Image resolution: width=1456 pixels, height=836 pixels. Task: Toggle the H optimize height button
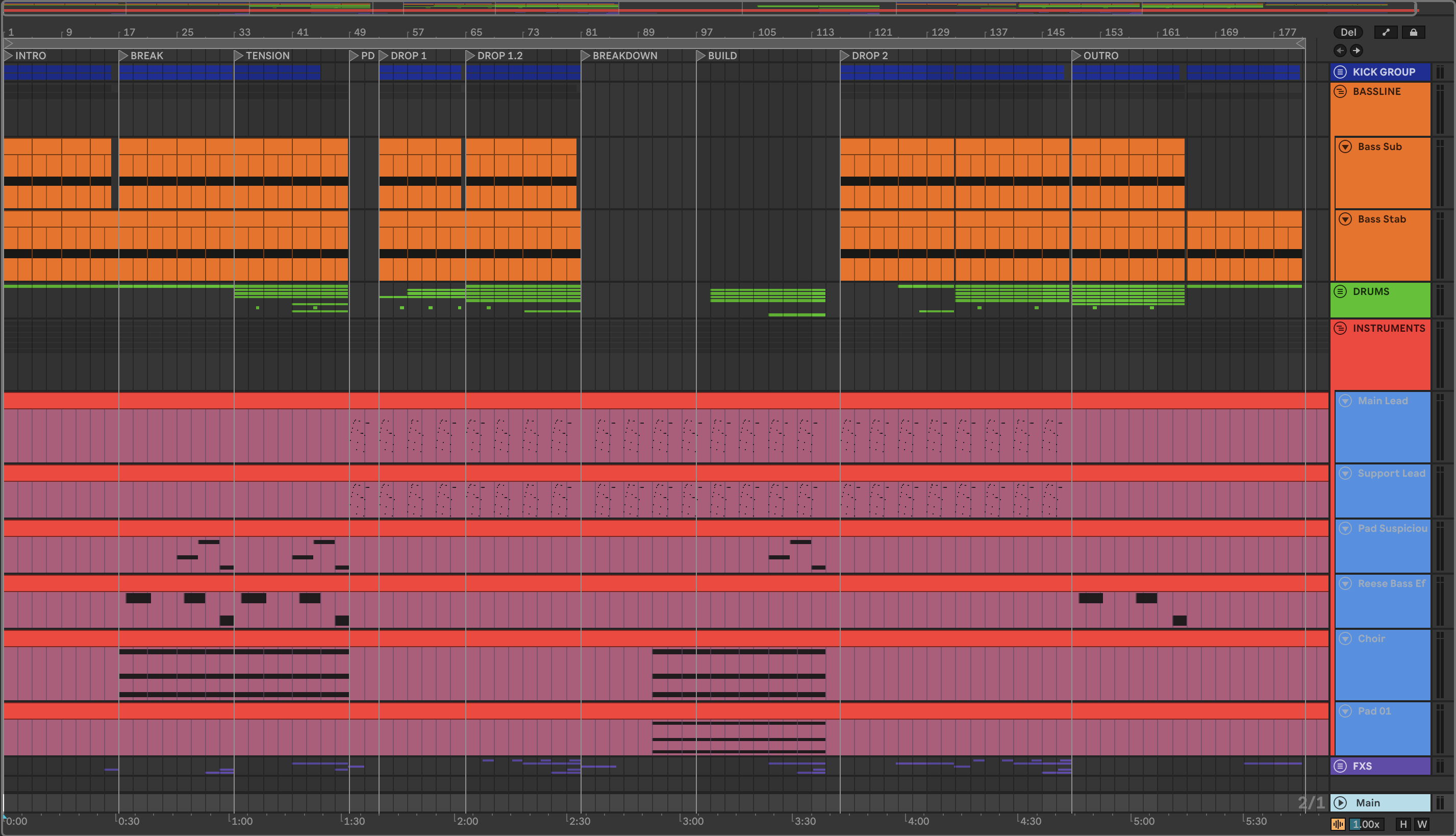coord(1403,824)
